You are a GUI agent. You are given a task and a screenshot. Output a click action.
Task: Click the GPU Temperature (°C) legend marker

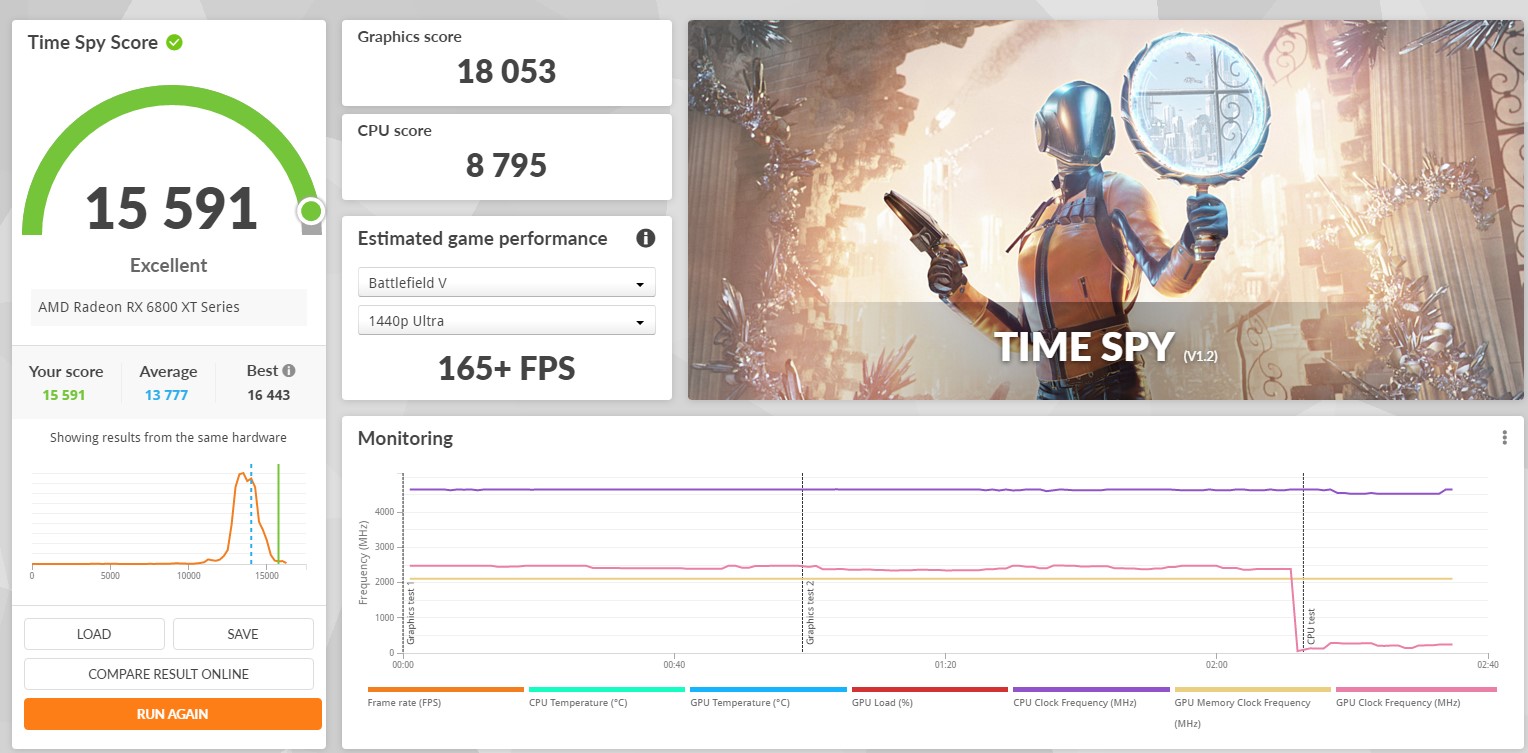767,689
